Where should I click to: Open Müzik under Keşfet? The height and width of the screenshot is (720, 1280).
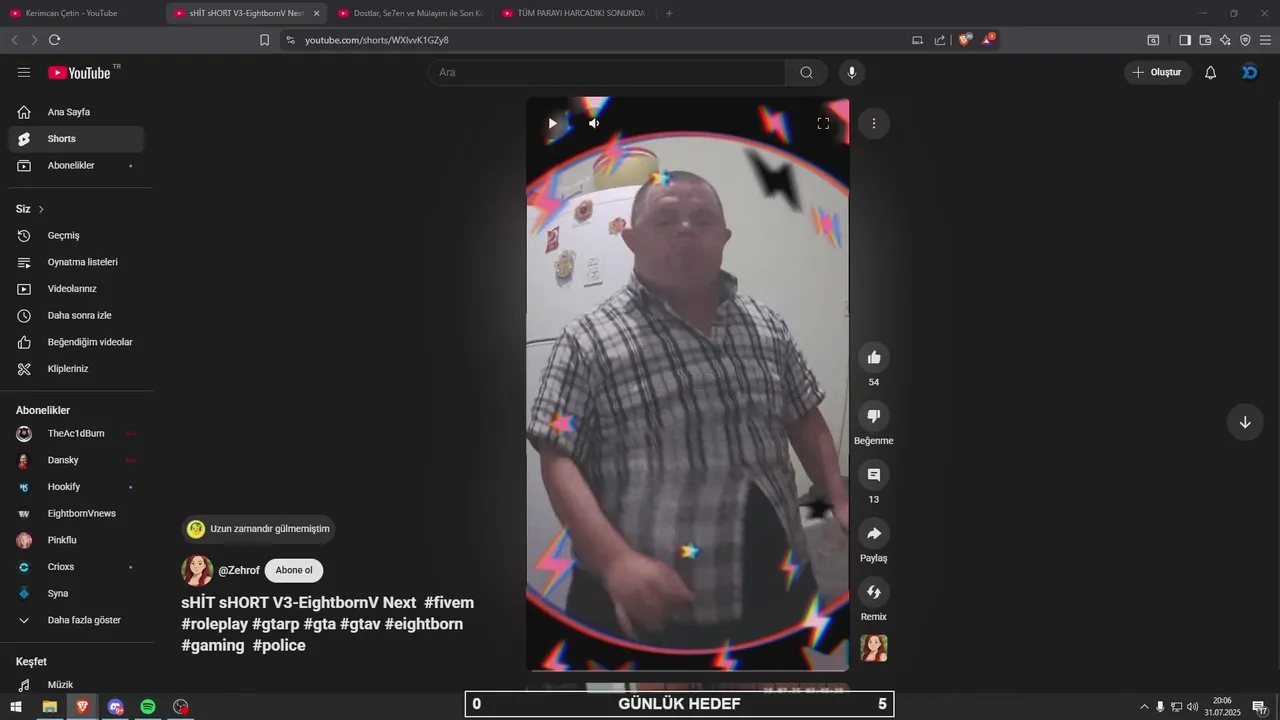76,685
